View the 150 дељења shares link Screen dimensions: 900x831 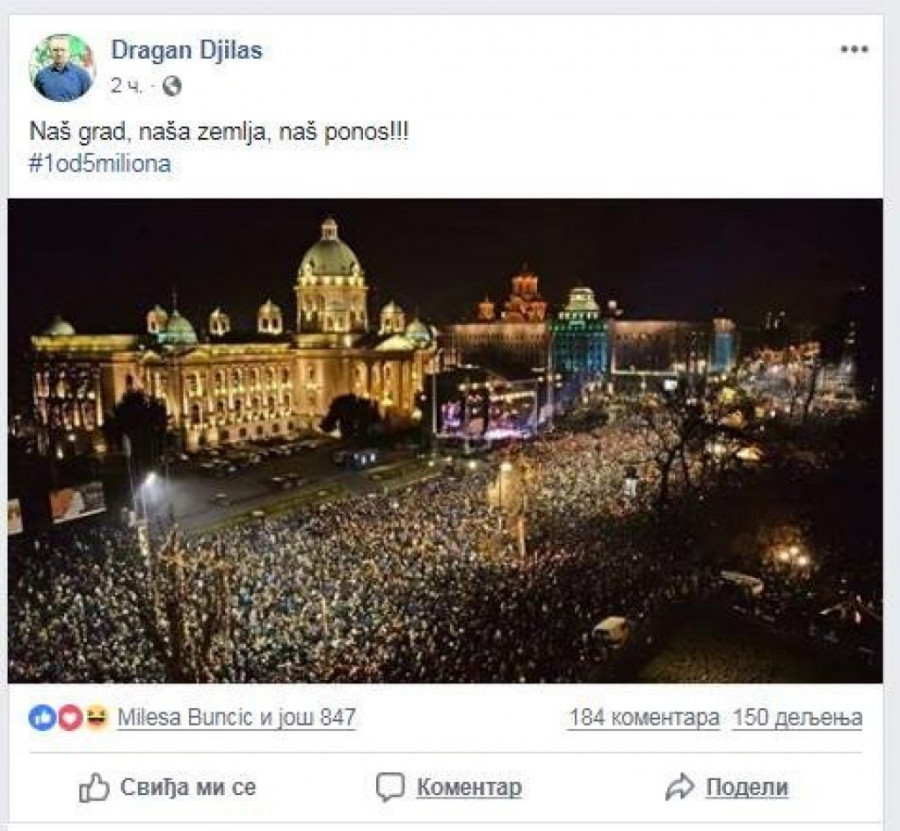click(797, 717)
